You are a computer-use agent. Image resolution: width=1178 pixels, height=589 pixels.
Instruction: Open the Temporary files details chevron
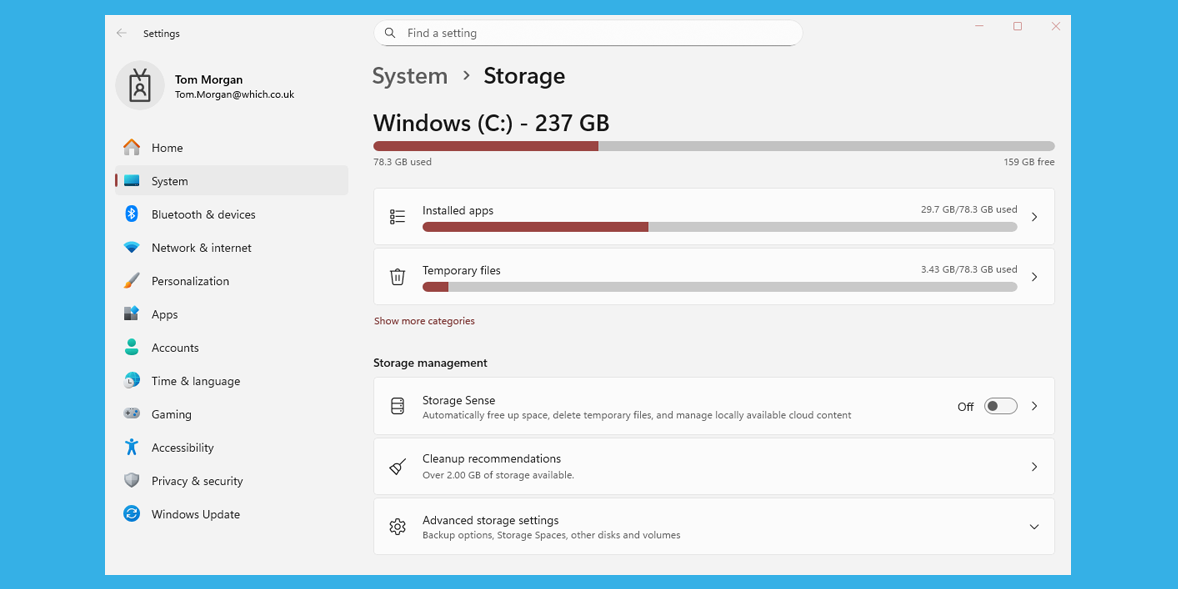click(1034, 277)
